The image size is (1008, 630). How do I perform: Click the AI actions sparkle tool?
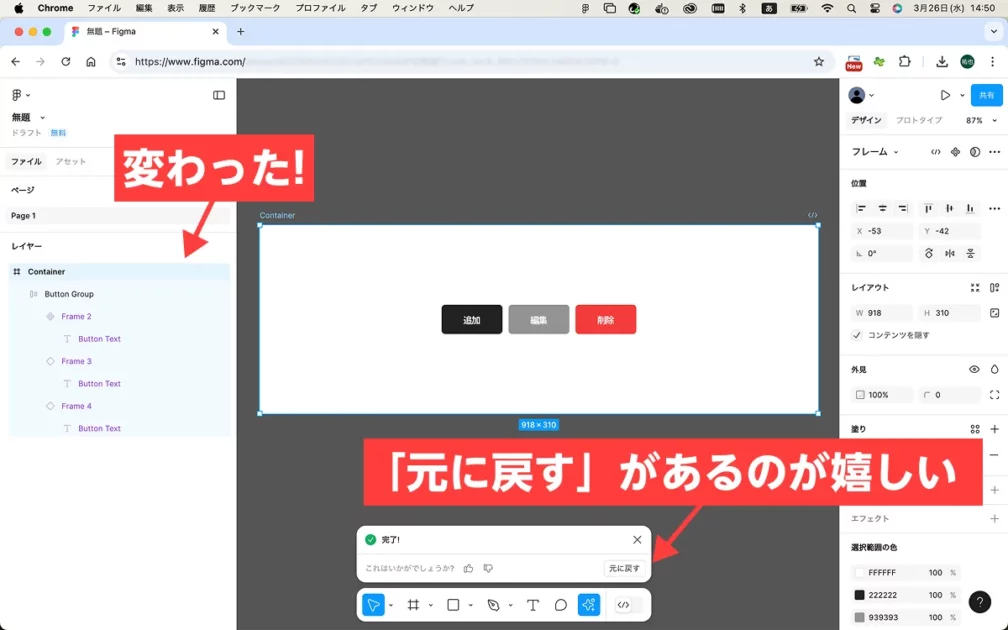pyautogui.click(x=589, y=605)
